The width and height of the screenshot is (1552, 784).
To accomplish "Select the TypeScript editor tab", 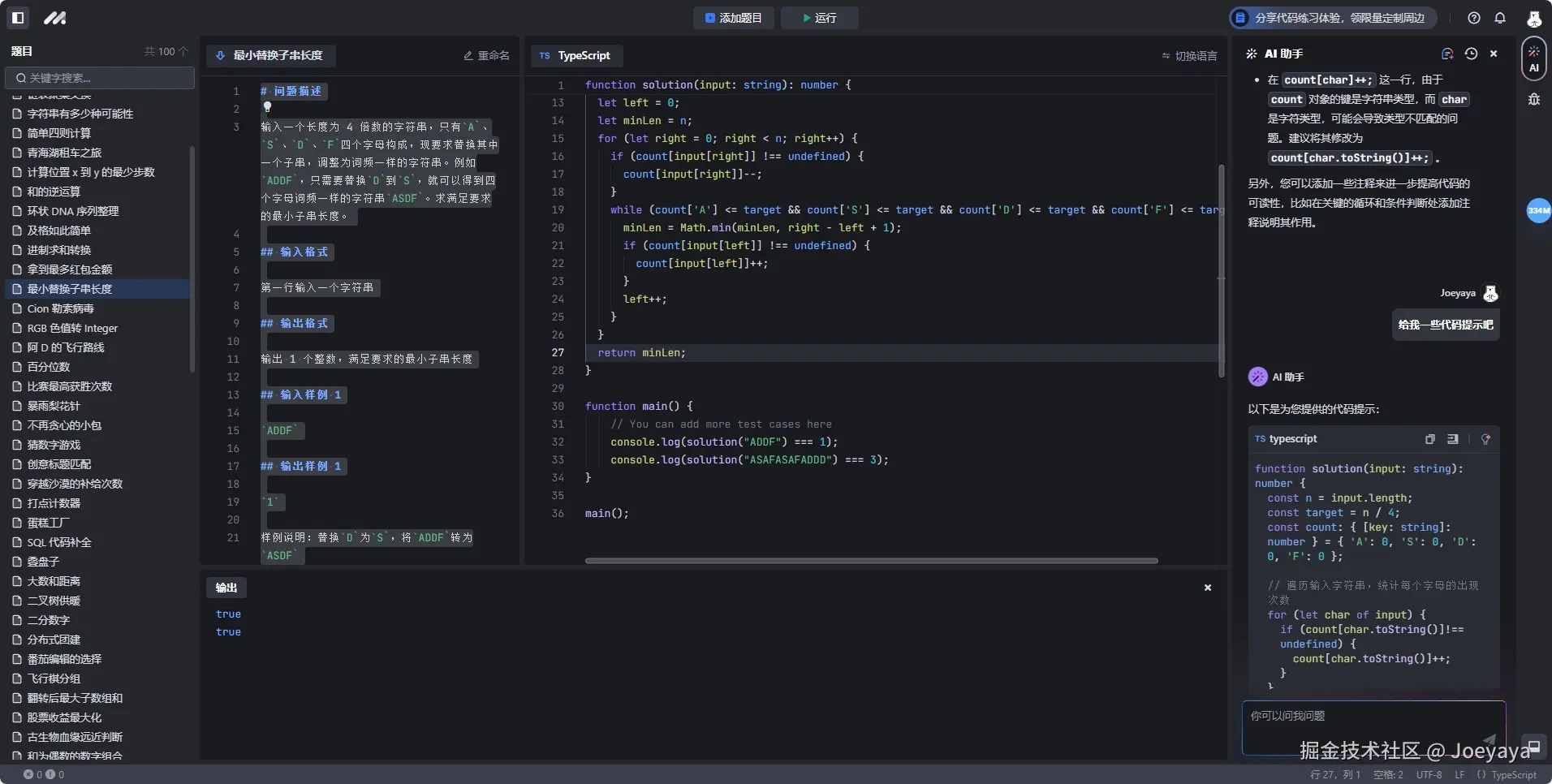I will 576,56.
